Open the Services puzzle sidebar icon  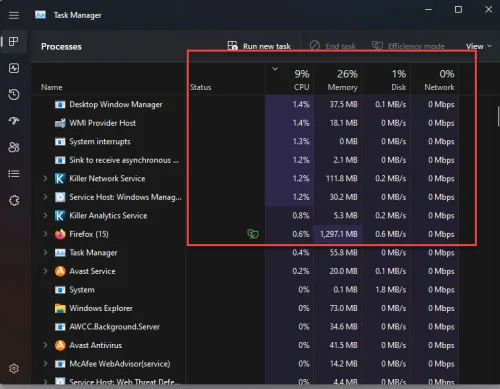pyautogui.click(x=14, y=200)
